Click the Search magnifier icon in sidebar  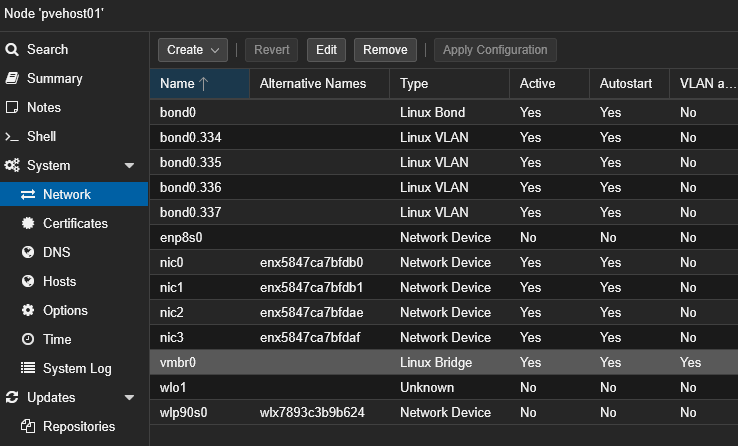pos(12,49)
